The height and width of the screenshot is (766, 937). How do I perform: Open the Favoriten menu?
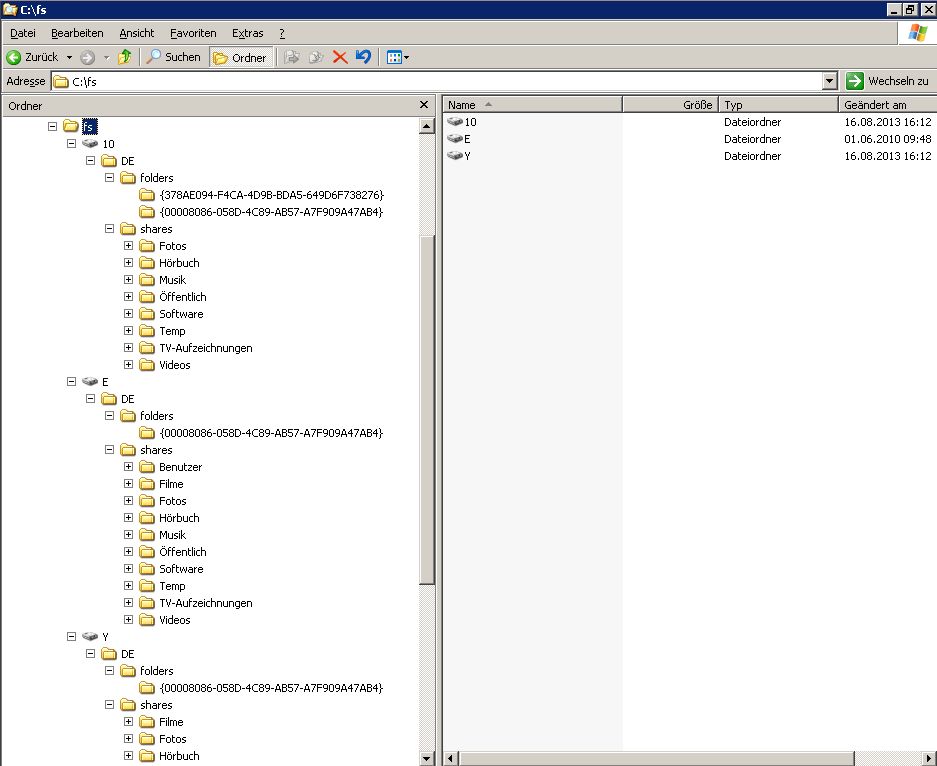point(193,33)
